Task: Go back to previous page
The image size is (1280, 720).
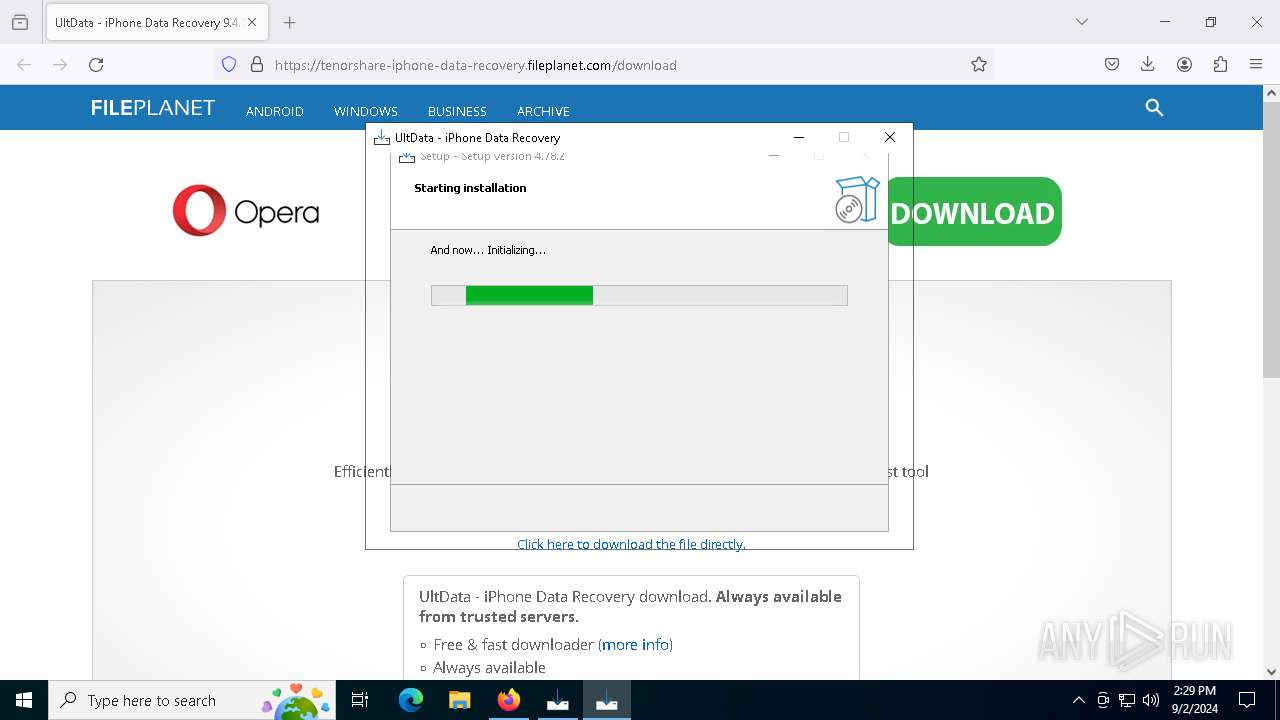Action: 24,64
